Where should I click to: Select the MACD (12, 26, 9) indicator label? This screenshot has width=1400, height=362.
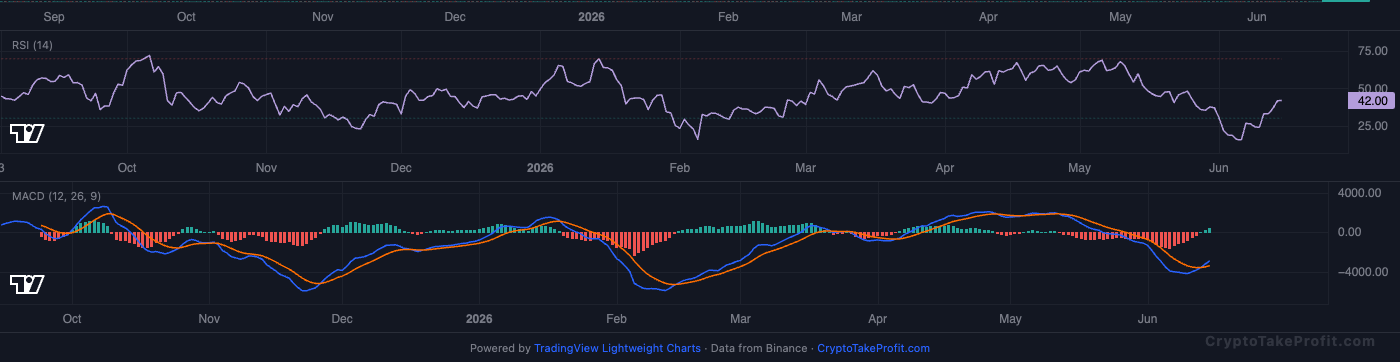[56, 196]
